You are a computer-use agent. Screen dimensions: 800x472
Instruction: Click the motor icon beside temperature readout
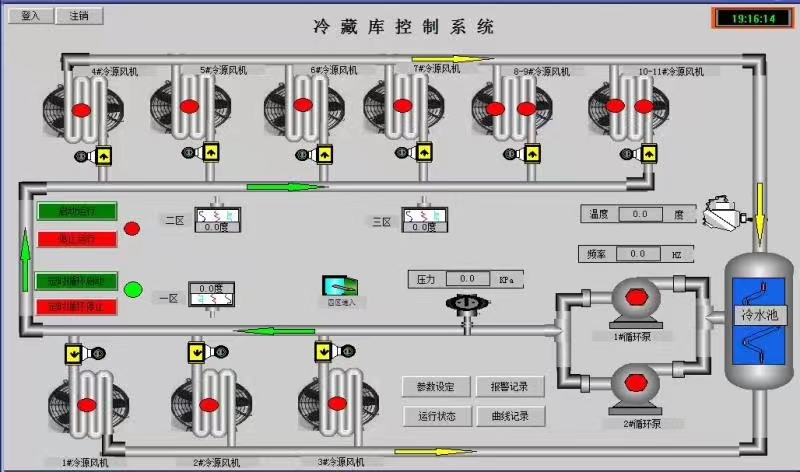click(x=721, y=212)
